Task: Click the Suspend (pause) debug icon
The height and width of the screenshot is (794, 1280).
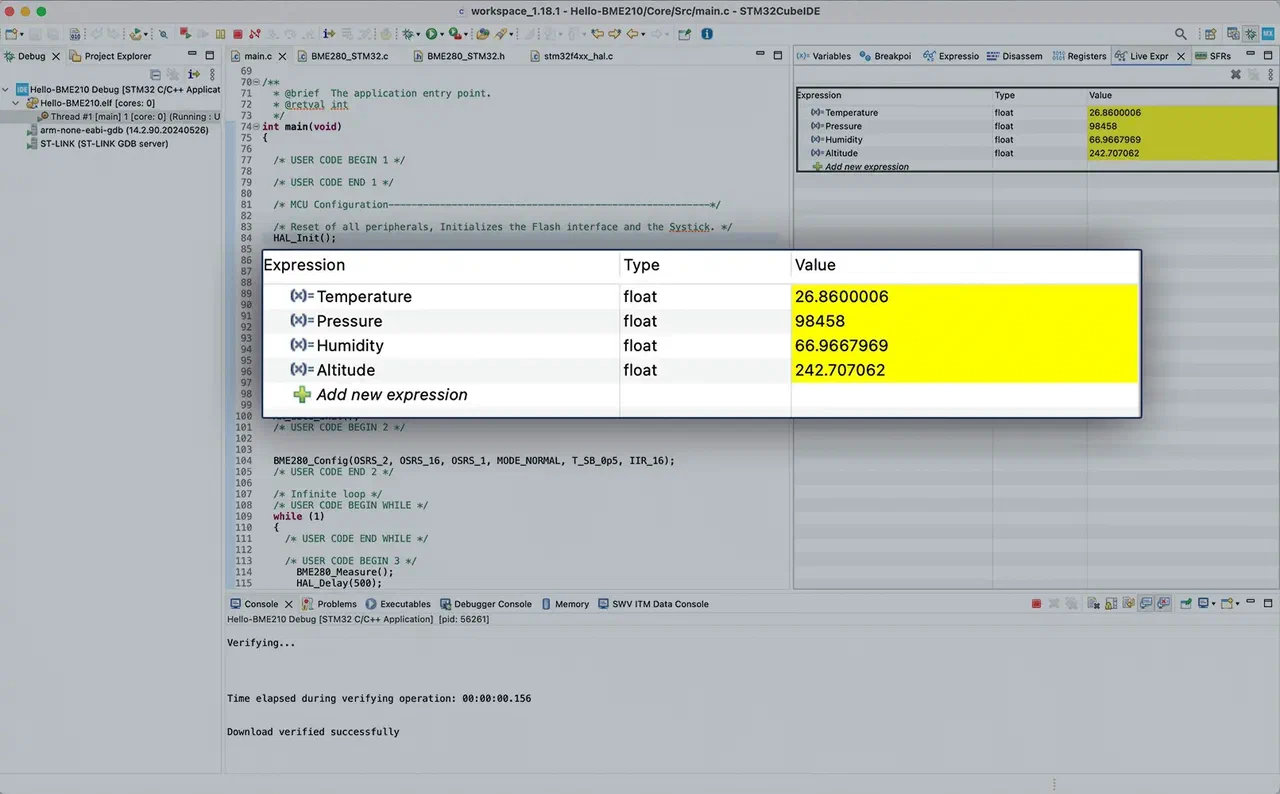Action: point(221,34)
